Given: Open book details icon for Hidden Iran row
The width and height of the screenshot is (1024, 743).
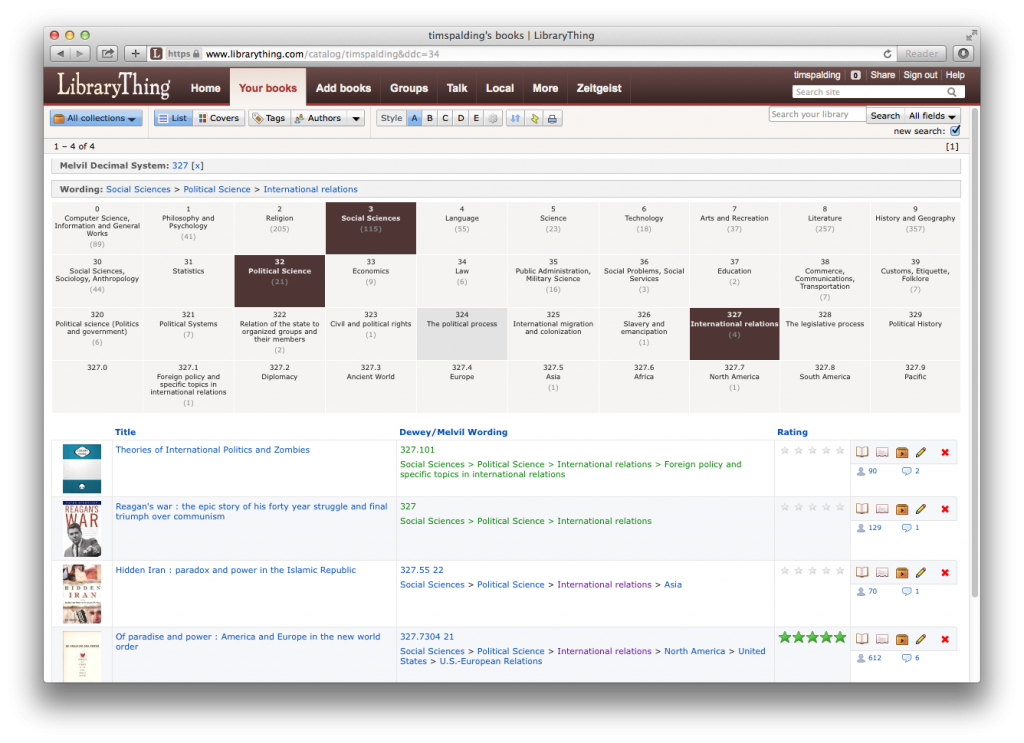Looking at the screenshot, I should click(x=862, y=572).
